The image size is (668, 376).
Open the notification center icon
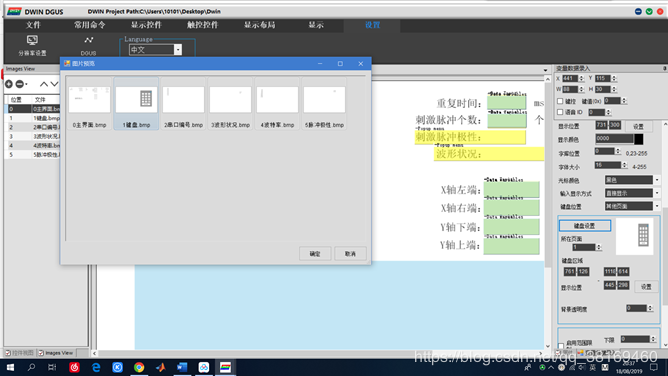654,367
